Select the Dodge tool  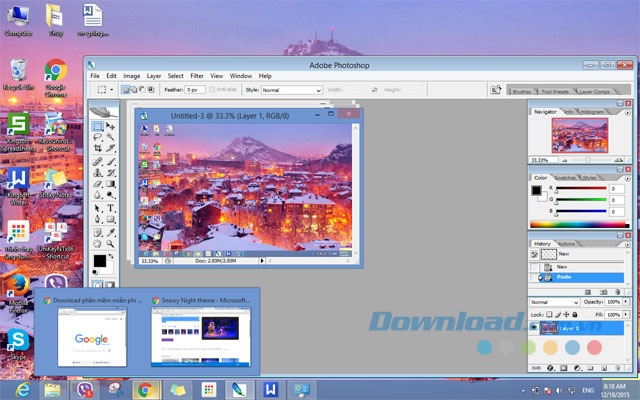coord(110,195)
